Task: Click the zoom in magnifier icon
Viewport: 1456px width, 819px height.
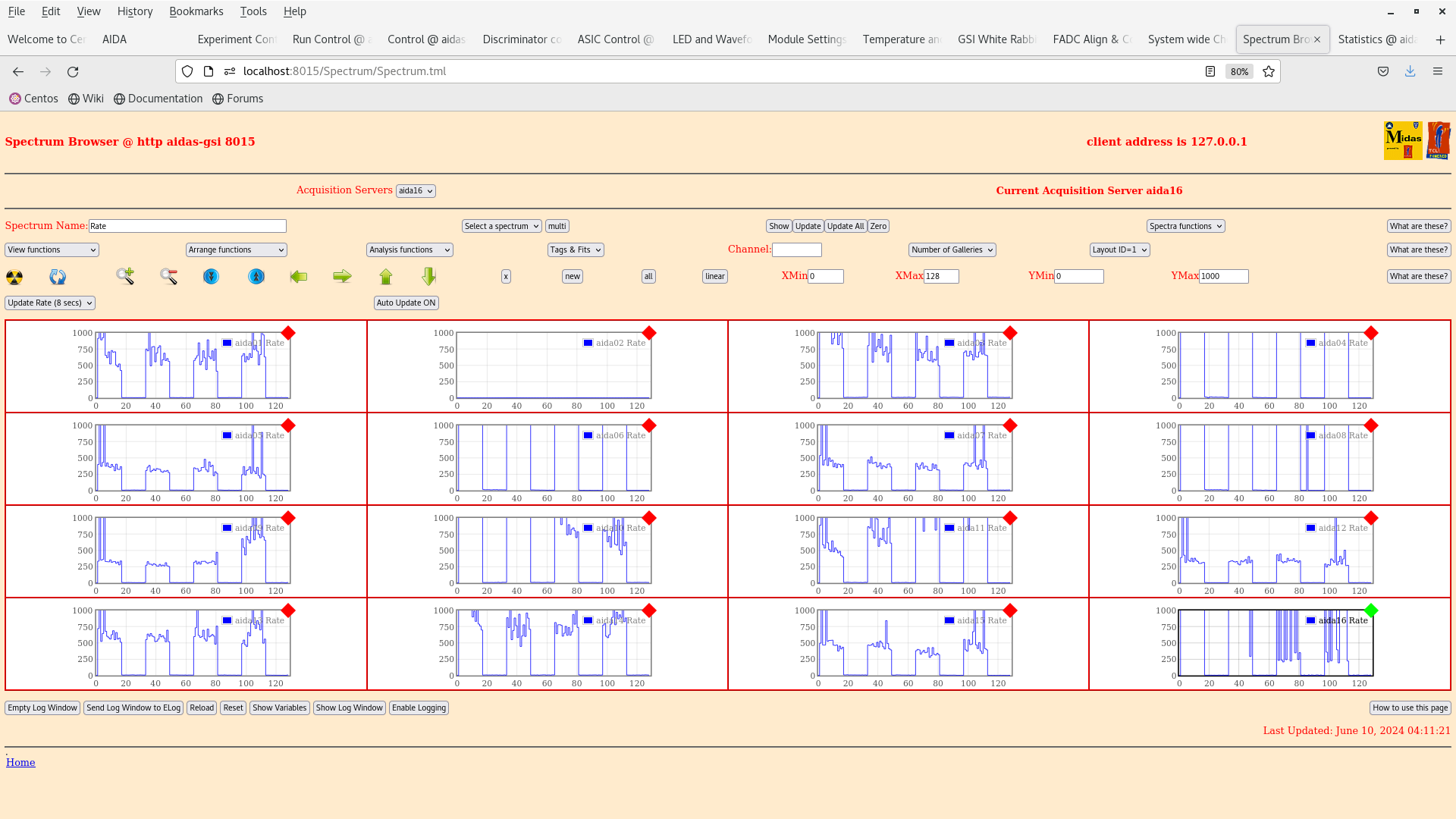Action: point(125,276)
